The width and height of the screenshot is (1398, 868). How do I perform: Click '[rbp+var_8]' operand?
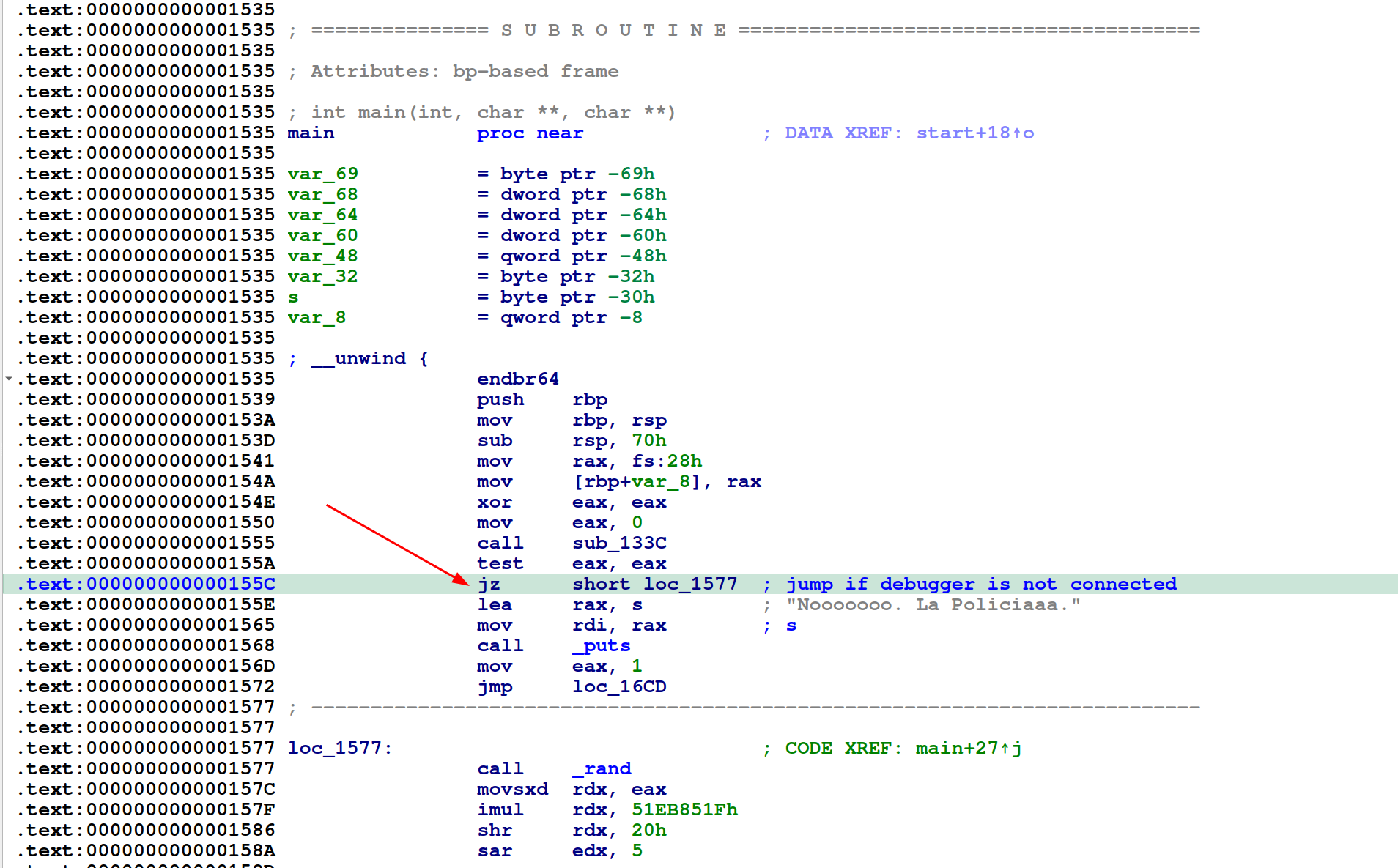point(637,481)
